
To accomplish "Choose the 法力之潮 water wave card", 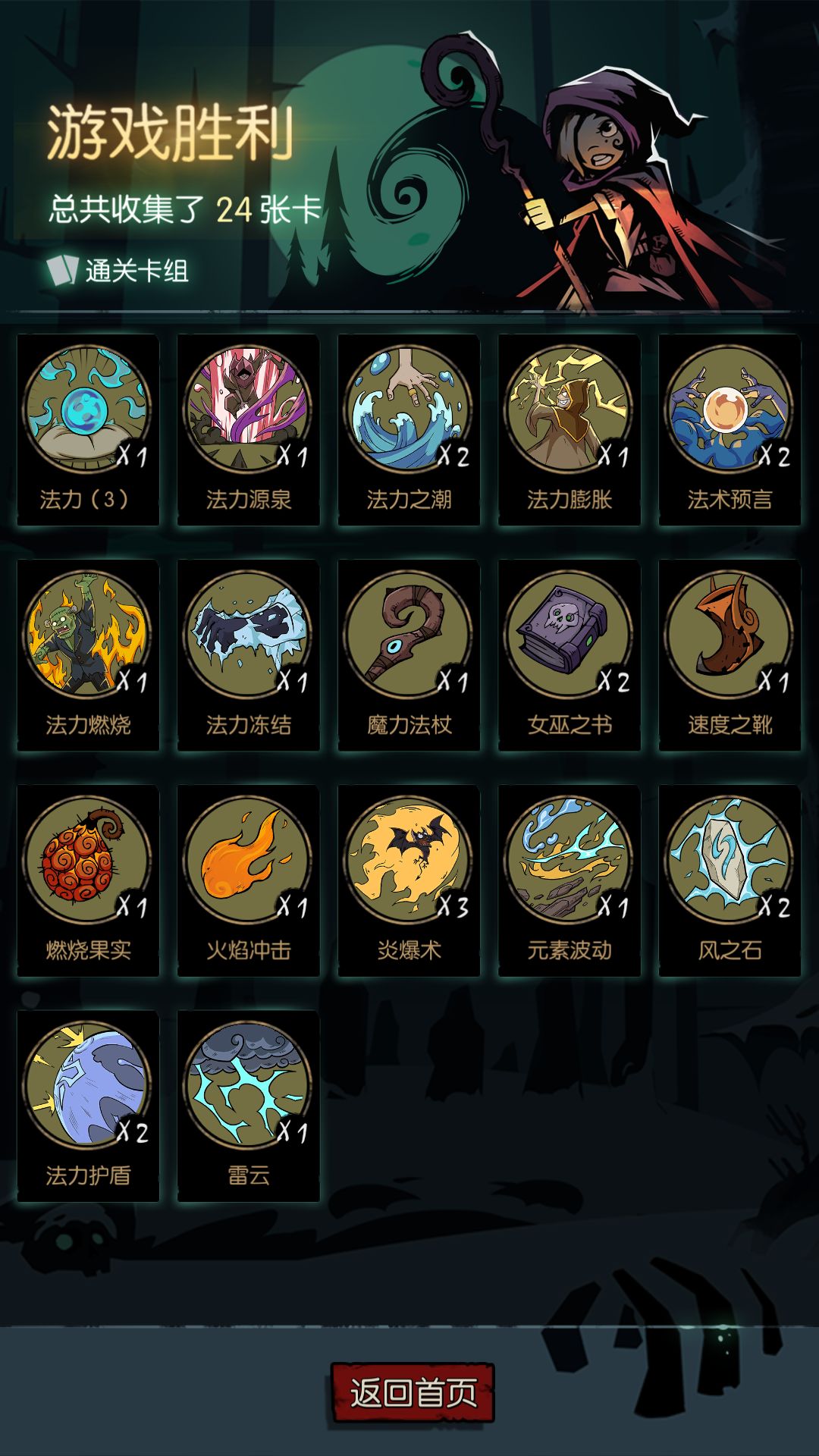I will 409,430.
